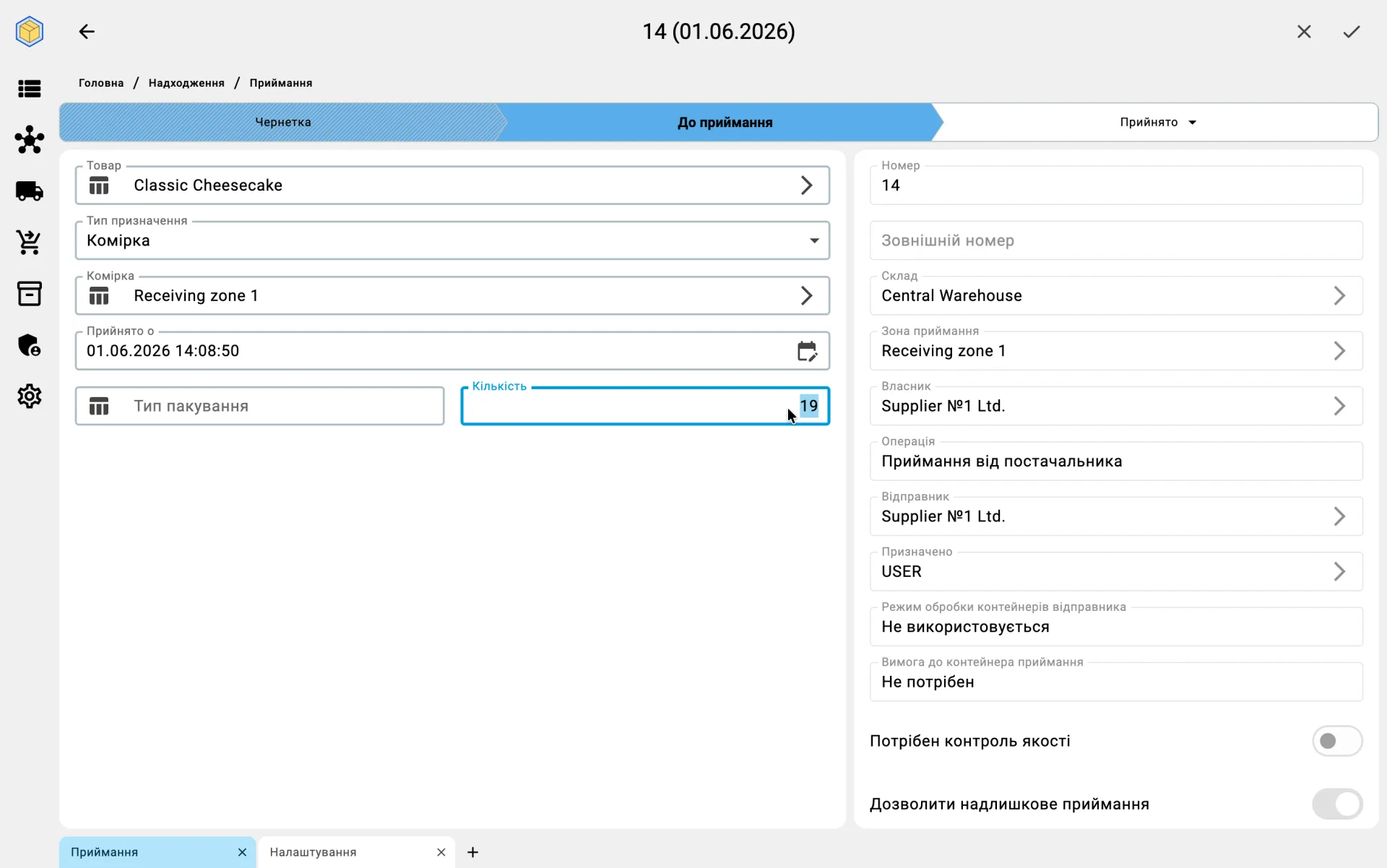Click the Операція field
Viewport: 1387px width, 868px height.
1116,461
